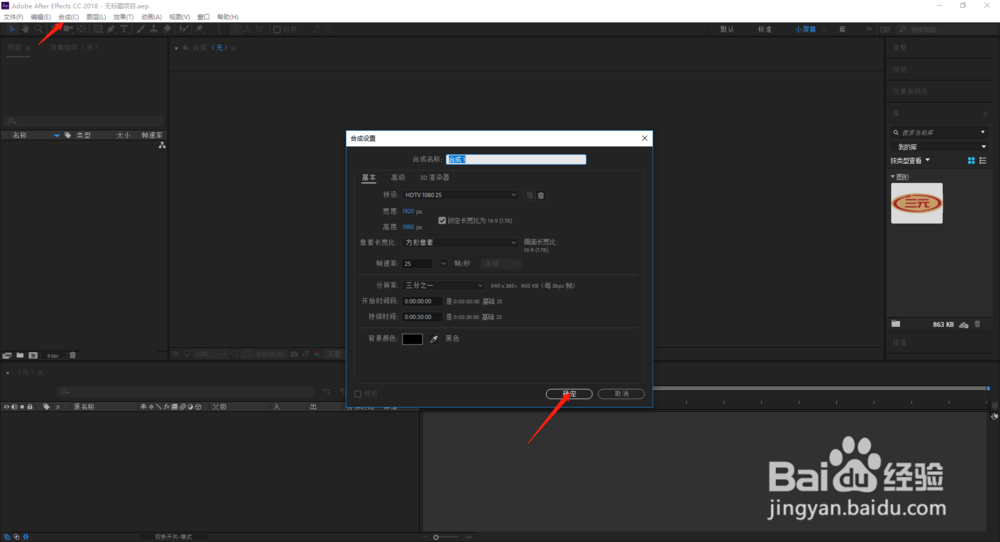Click the 8 bpc color depth button

coord(53,356)
